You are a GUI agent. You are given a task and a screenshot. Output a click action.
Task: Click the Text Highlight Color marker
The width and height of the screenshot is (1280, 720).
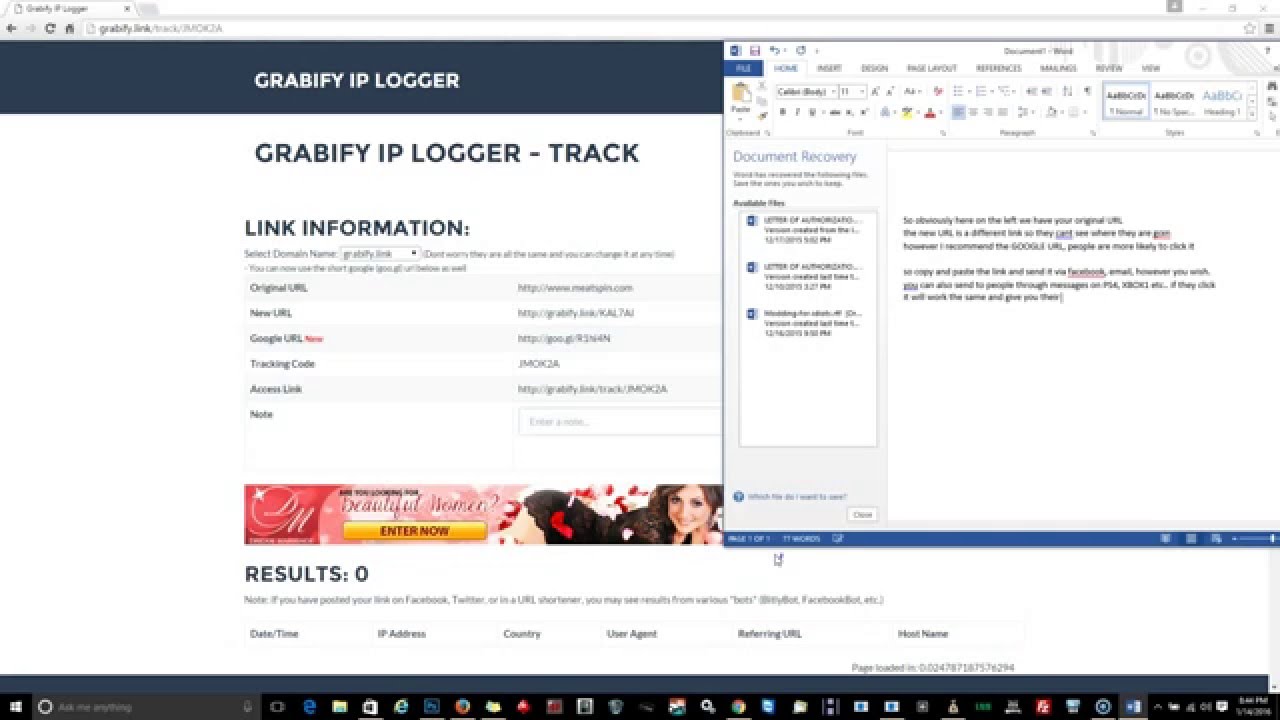[x=905, y=112]
